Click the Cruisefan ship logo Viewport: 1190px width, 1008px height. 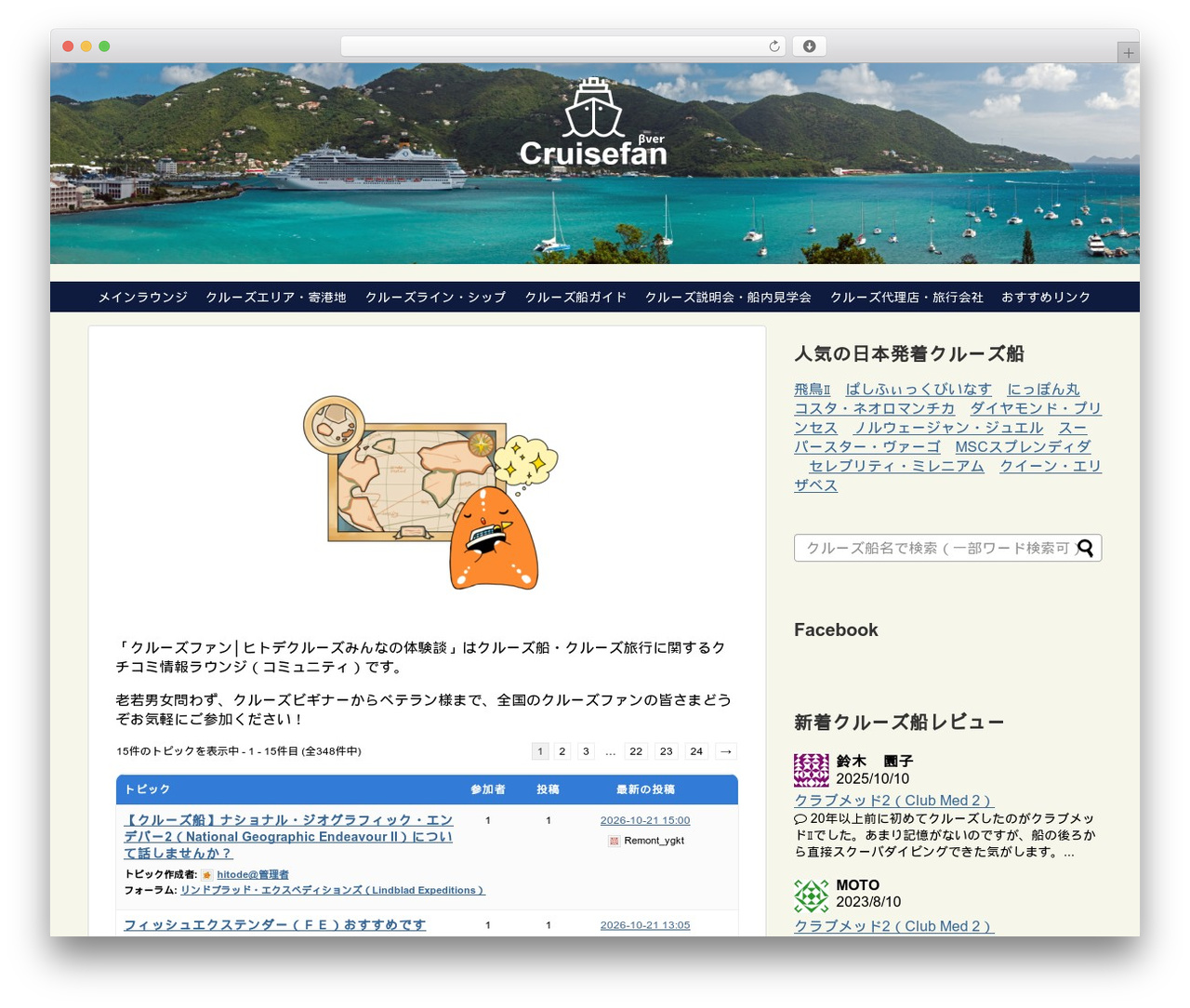click(593, 123)
